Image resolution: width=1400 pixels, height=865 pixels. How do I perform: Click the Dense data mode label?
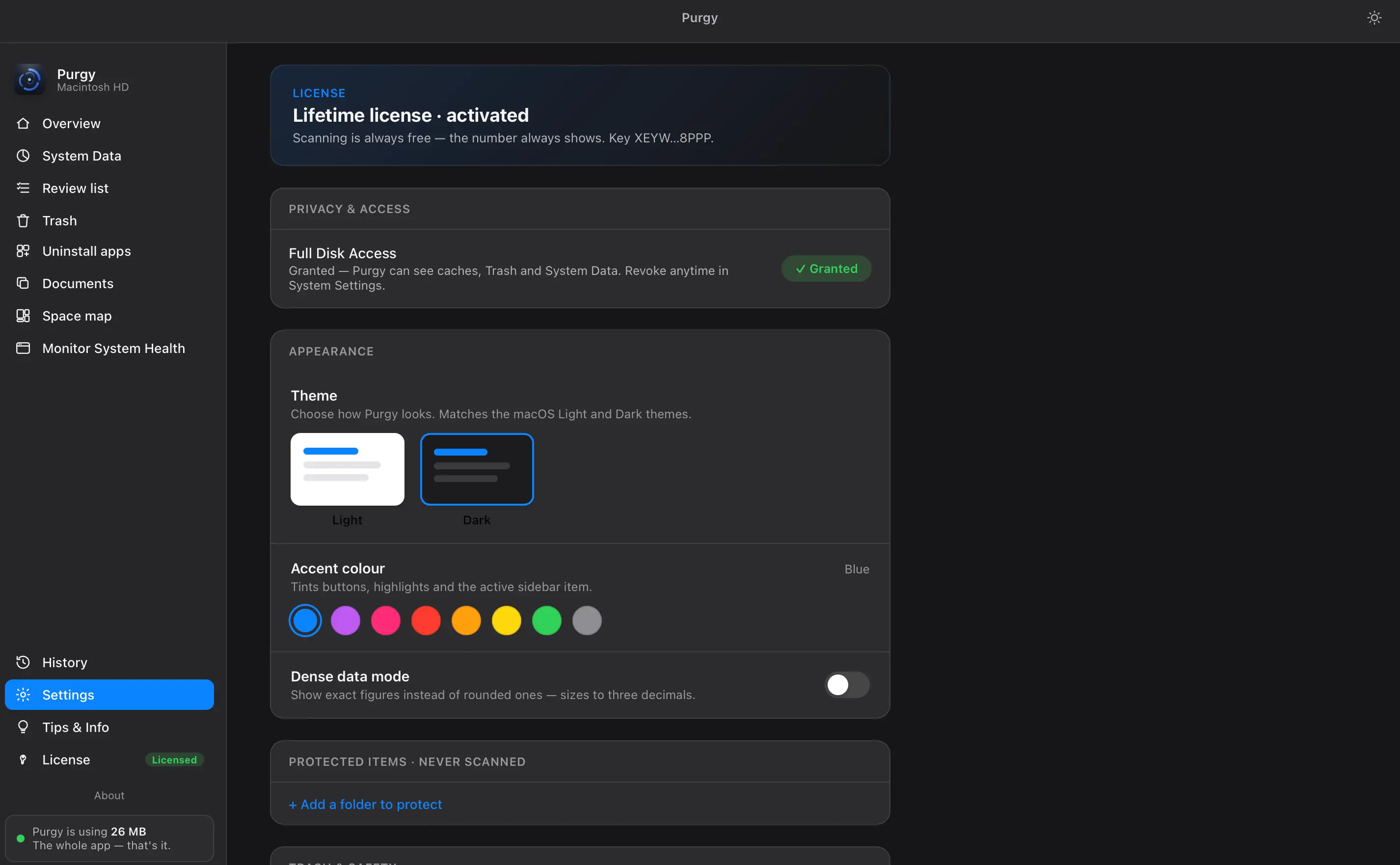(350, 676)
